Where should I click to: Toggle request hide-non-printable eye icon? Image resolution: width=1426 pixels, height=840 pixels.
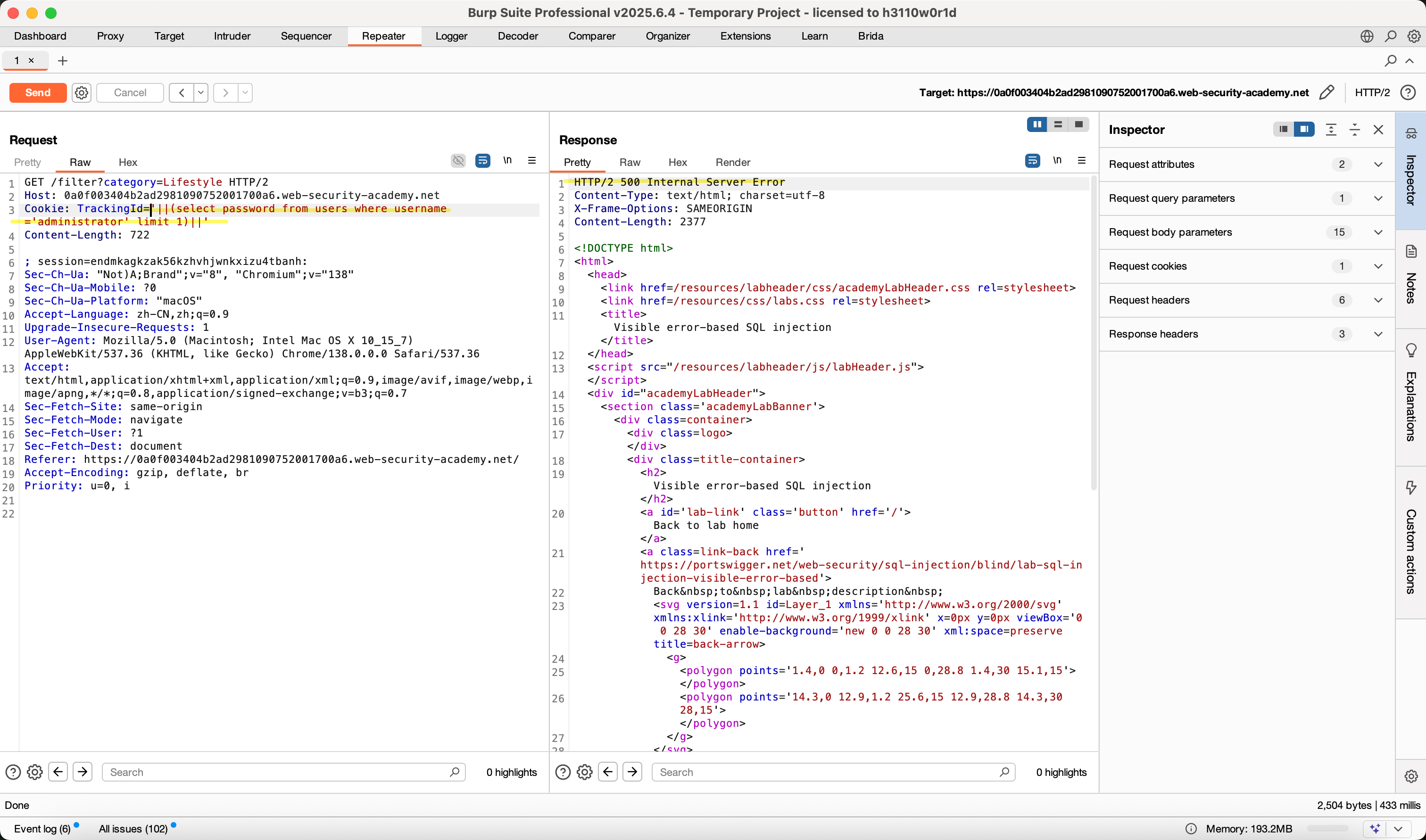pyautogui.click(x=458, y=161)
